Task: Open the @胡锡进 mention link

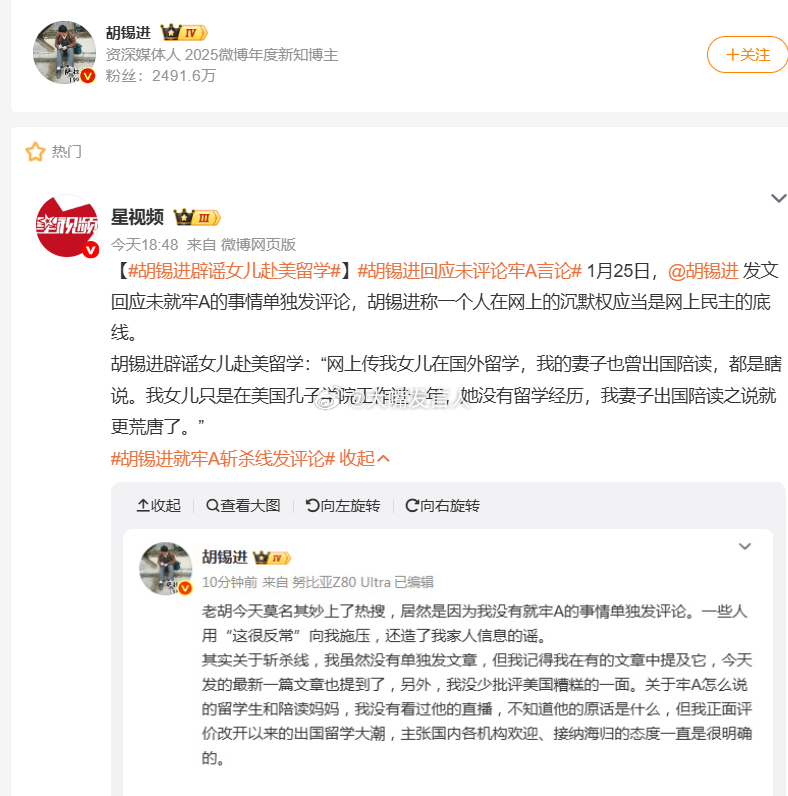Action: coord(703,271)
